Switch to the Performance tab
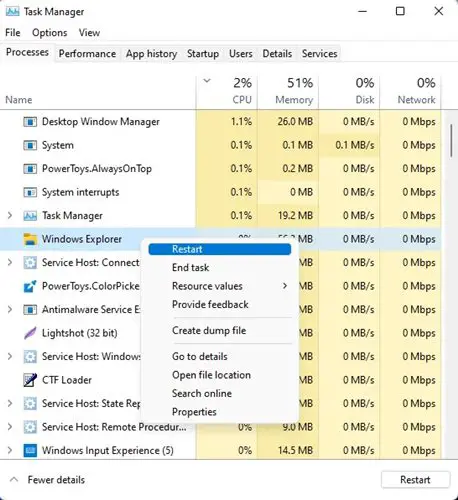Screen dimensions: 458x500 [x=87, y=54]
